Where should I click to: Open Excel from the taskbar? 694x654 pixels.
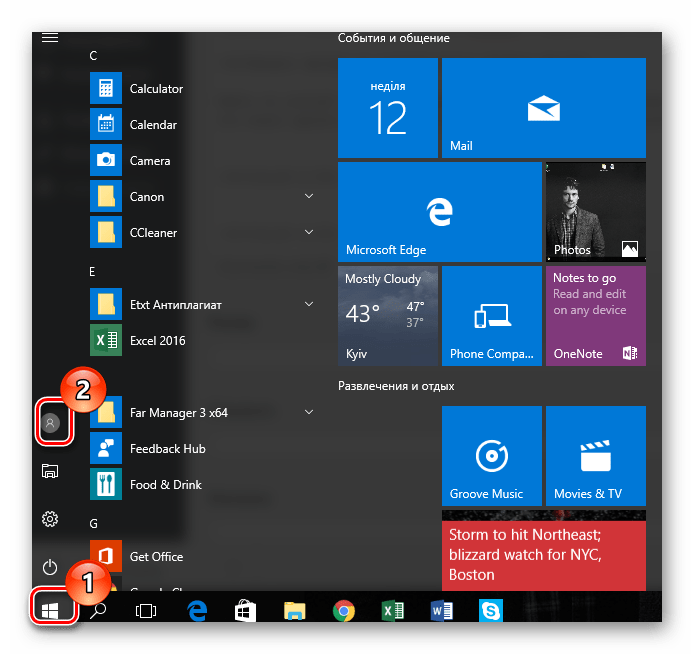click(x=393, y=611)
